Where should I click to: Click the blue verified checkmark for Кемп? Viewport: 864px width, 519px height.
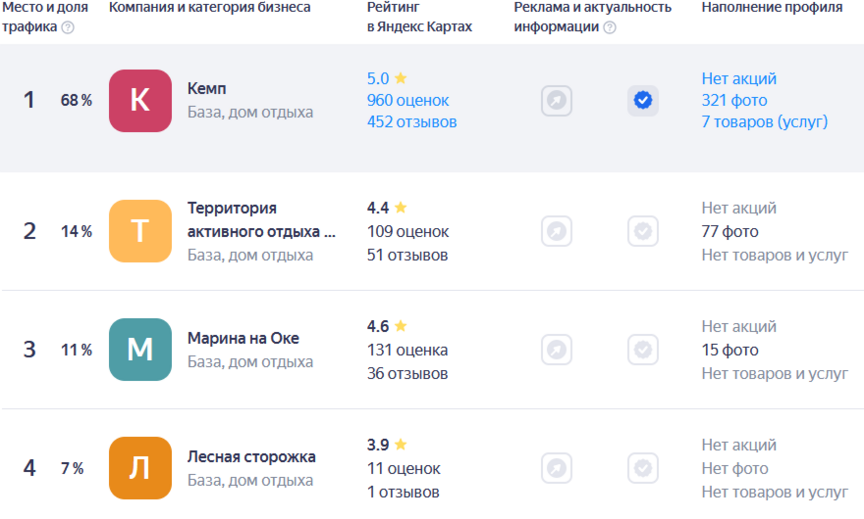643,101
